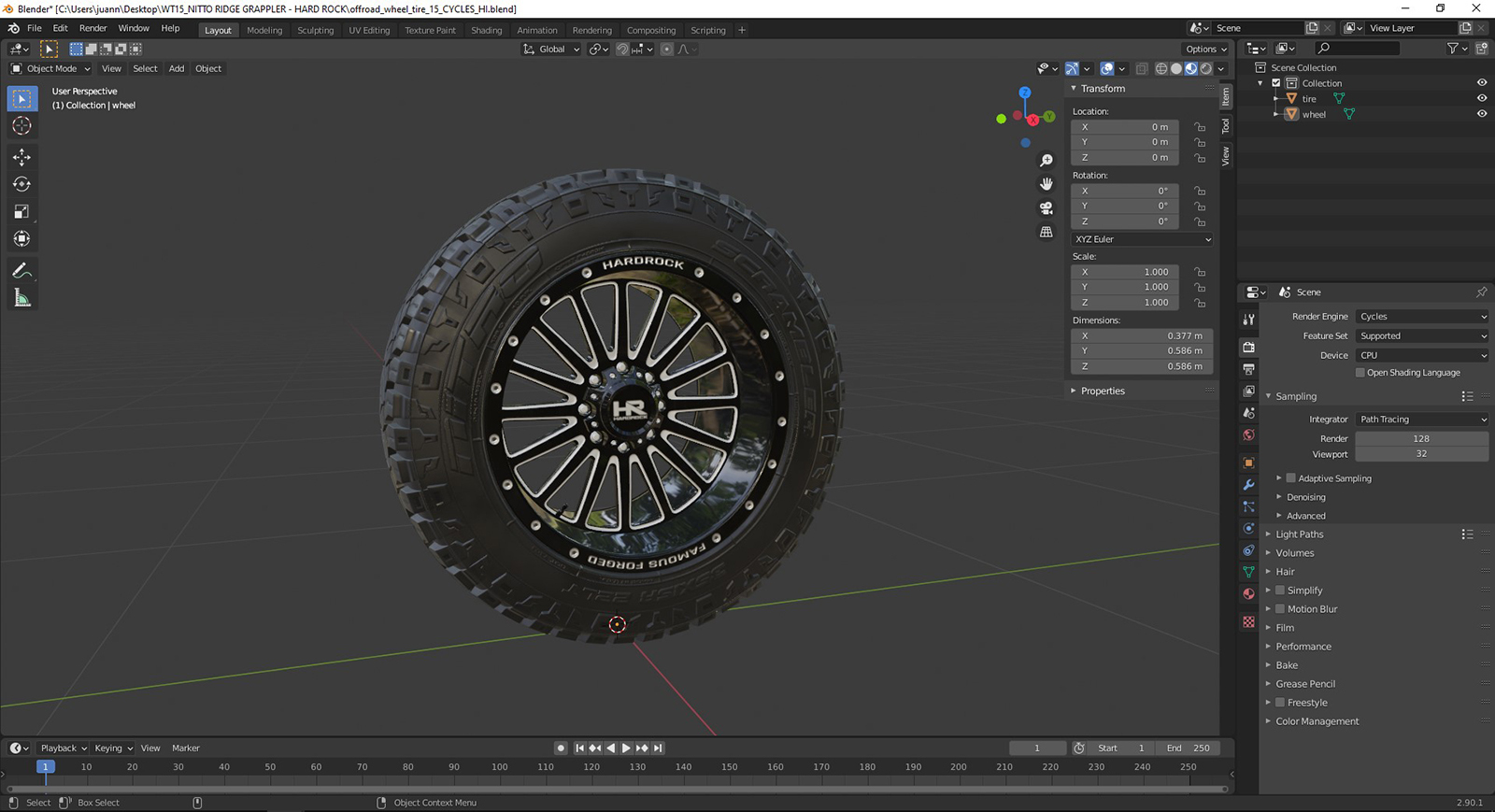Select the wheel object in outliner
Screen dimensions: 1495x812
[x=1314, y=114]
